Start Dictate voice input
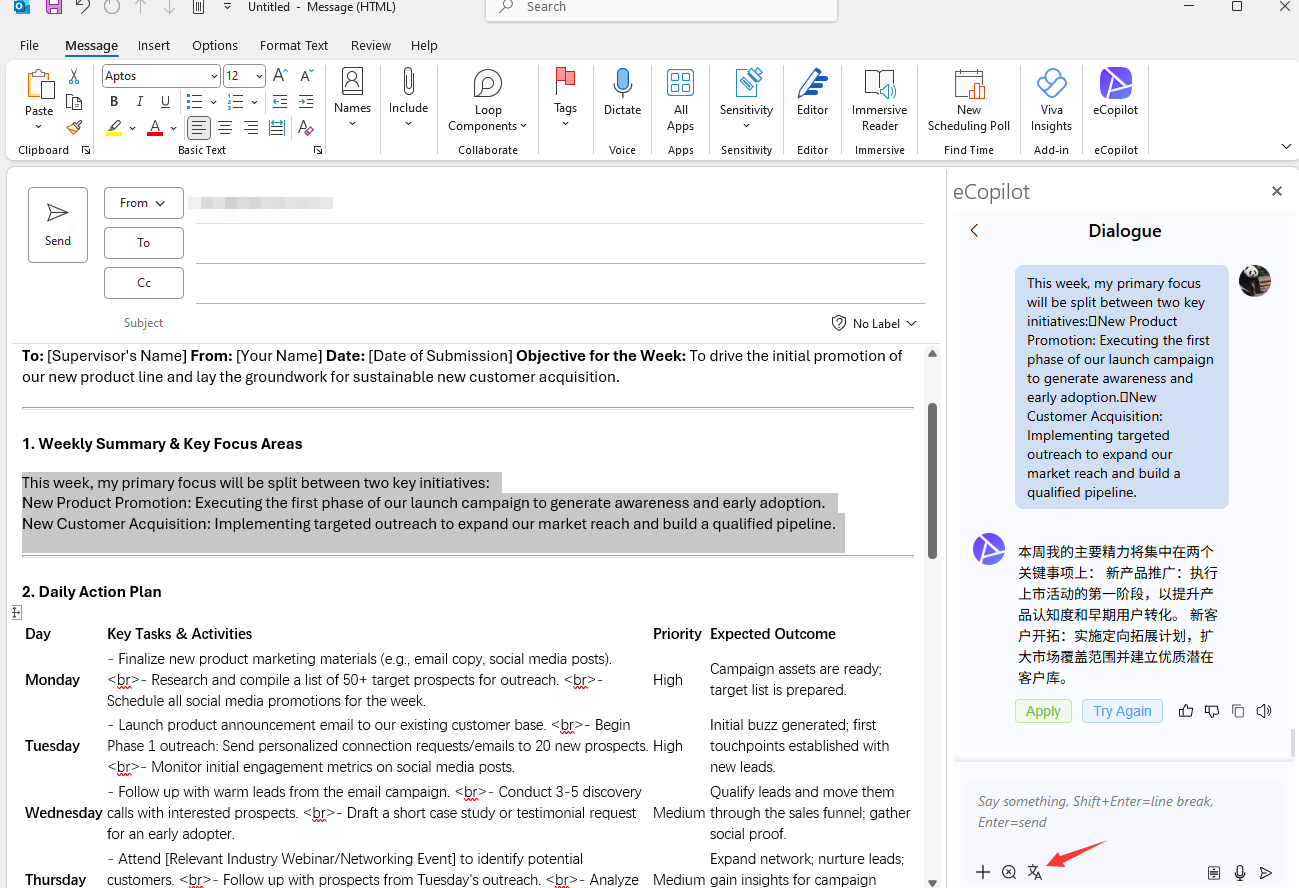1299x888 pixels. [622, 94]
